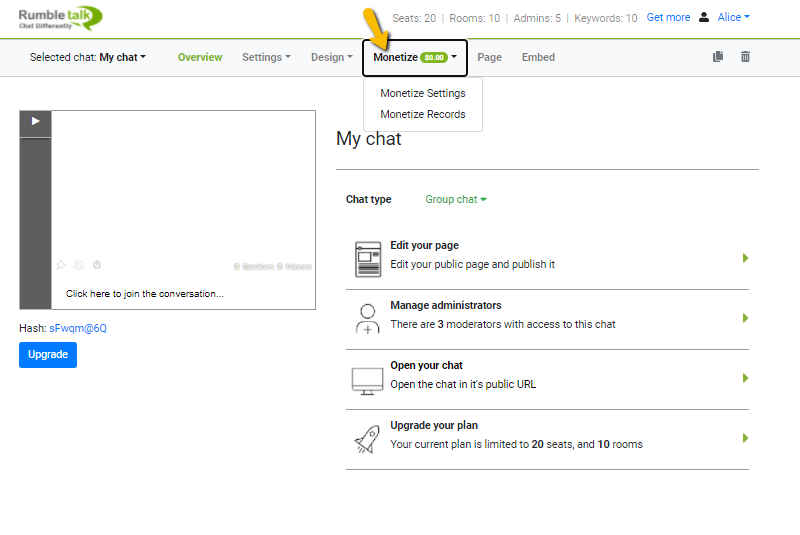Follow the Get more link

[668, 17]
